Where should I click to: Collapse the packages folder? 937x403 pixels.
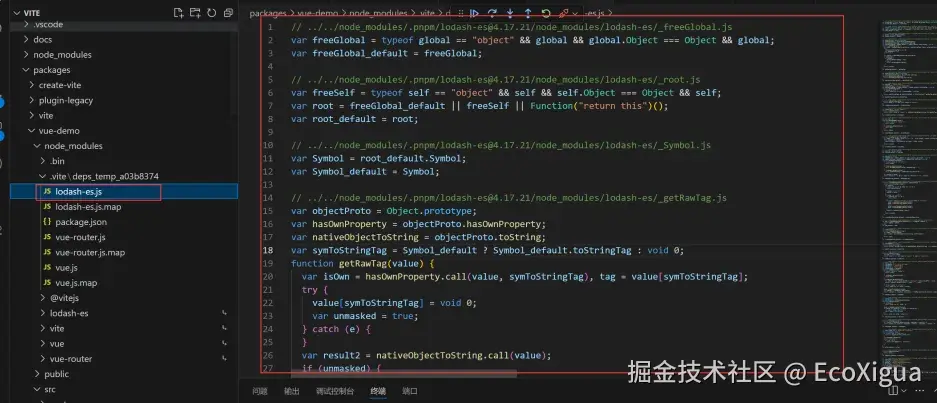[26, 70]
